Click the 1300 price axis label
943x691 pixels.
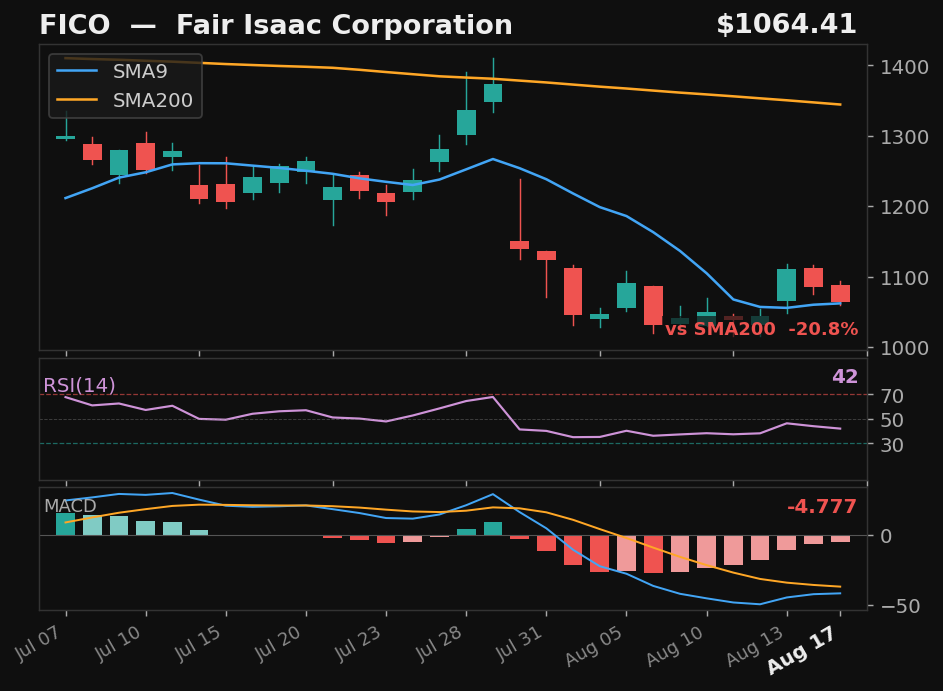pyautogui.click(x=904, y=137)
